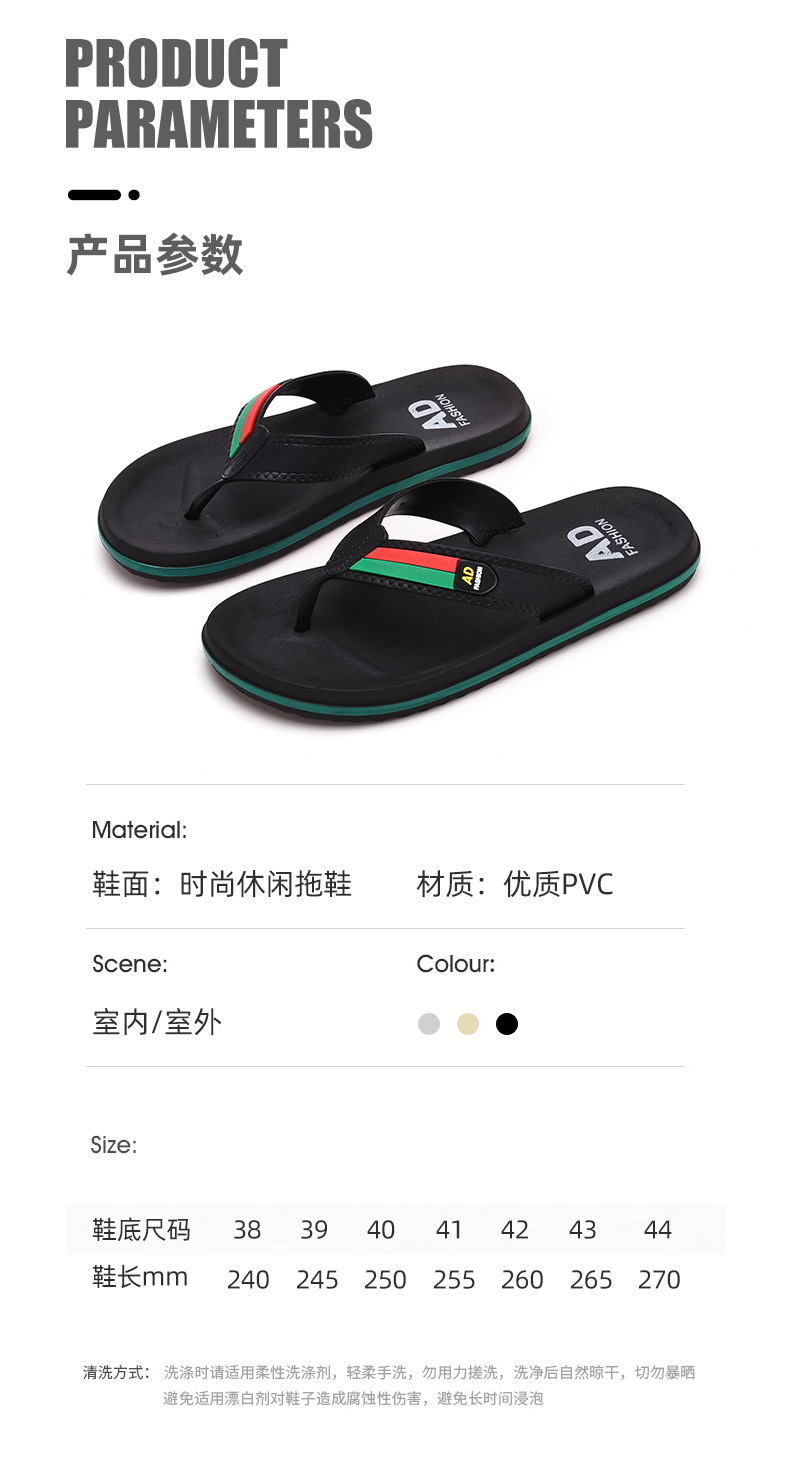This screenshot has height=1468, width=790.
Task: Select the beige colour swatch
Action: pos(468,1024)
